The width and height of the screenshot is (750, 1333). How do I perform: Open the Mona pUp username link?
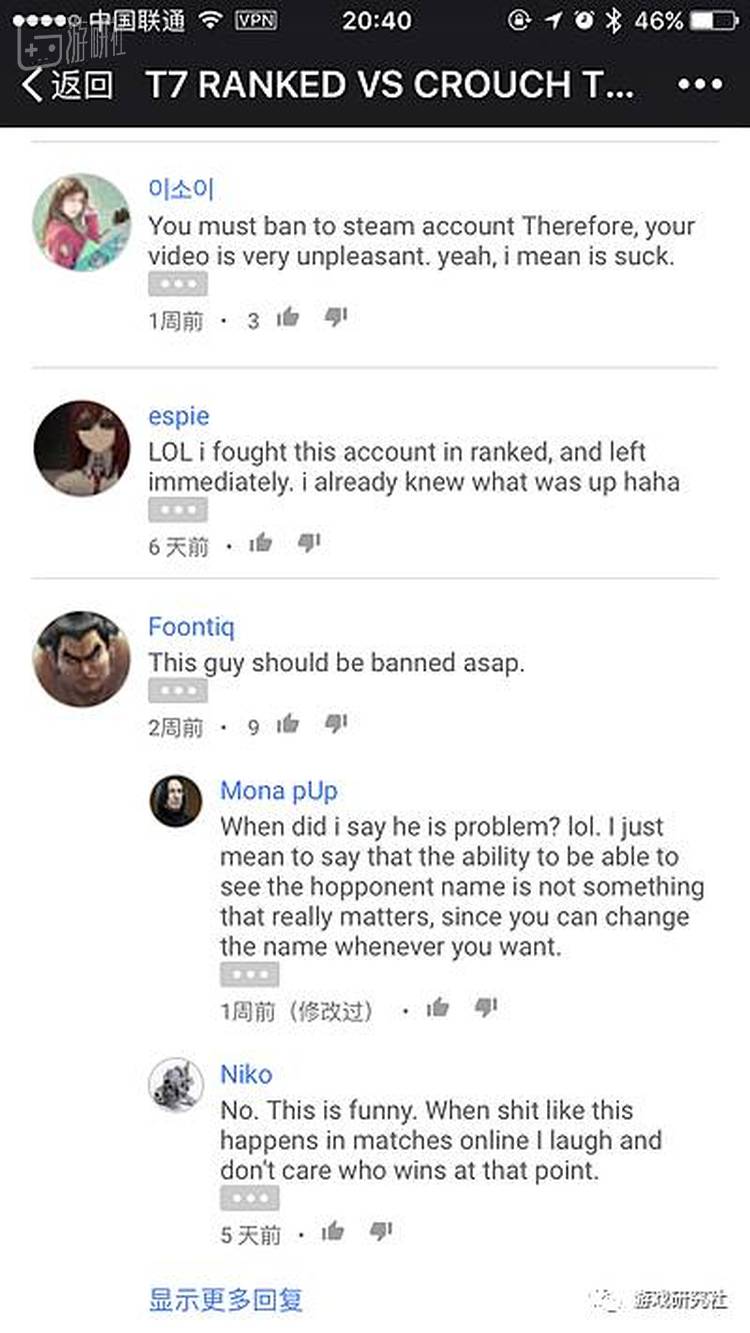click(x=279, y=790)
